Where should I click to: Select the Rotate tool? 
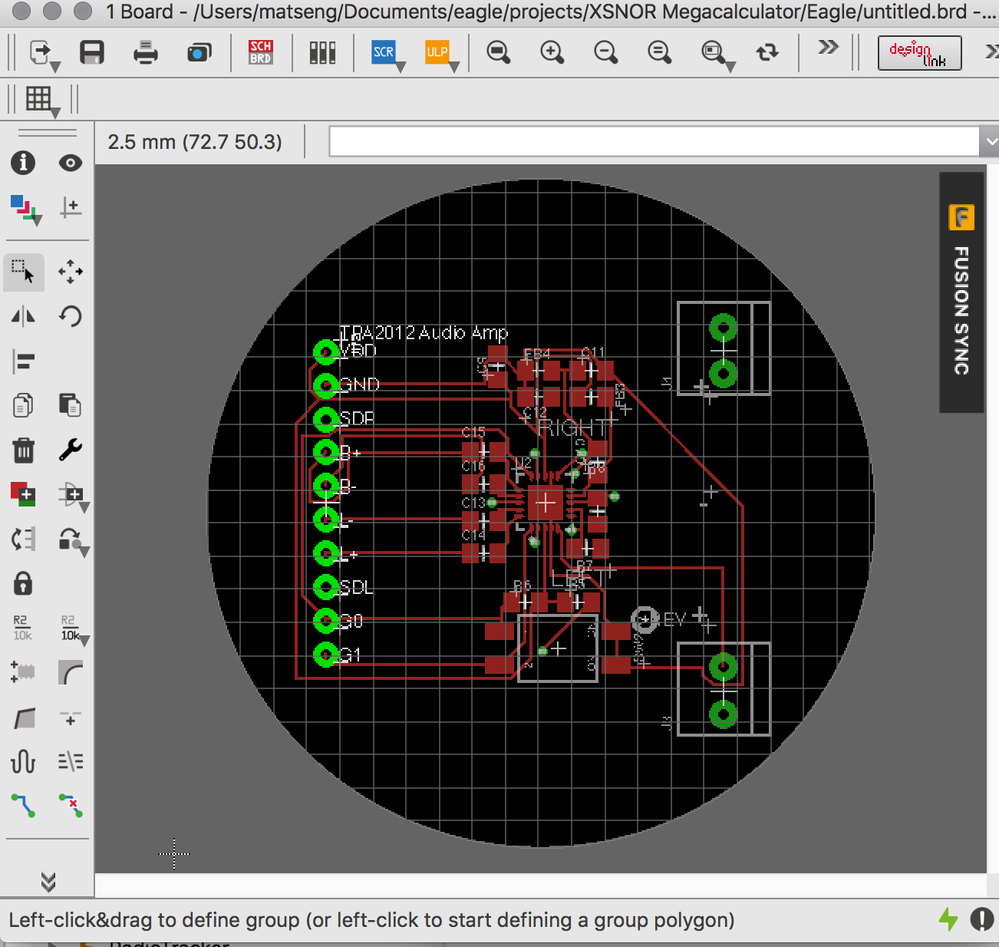(x=70, y=317)
